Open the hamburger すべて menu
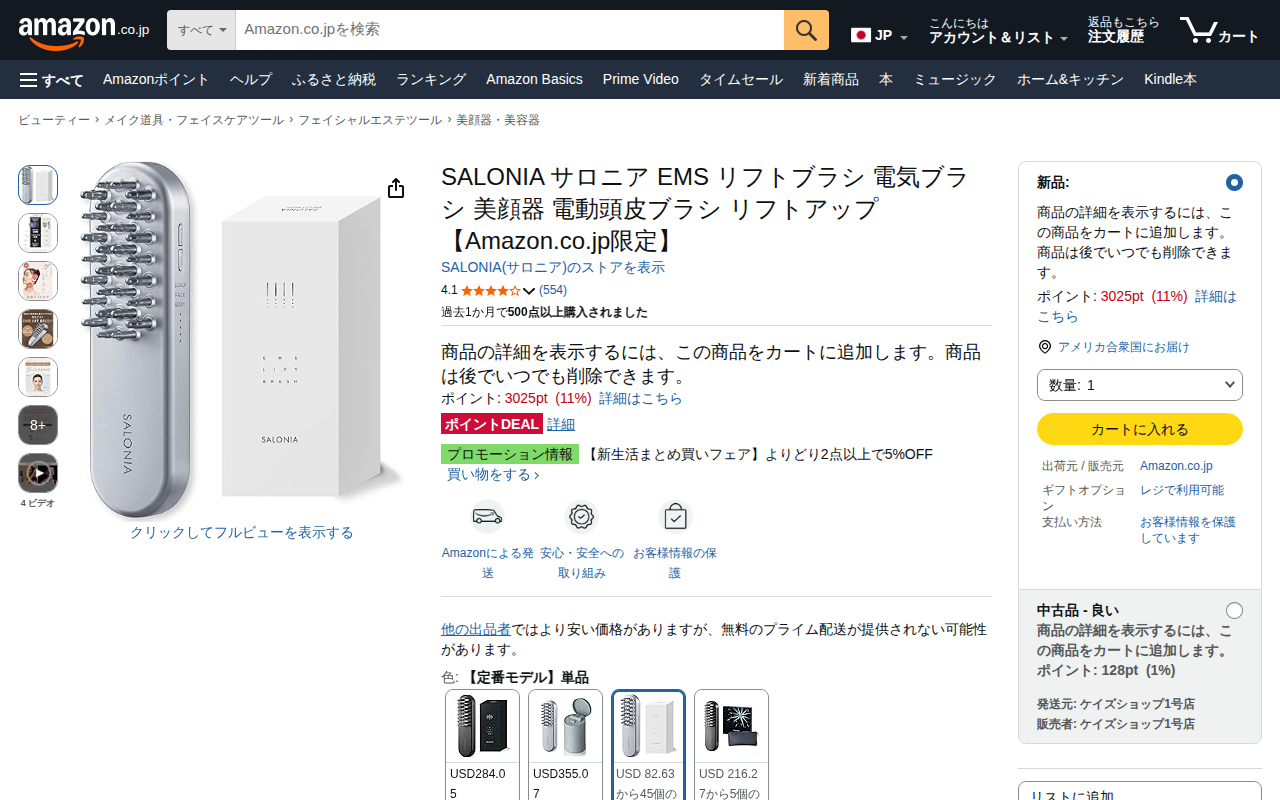The height and width of the screenshot is (800, 1280). pos(51,80)
